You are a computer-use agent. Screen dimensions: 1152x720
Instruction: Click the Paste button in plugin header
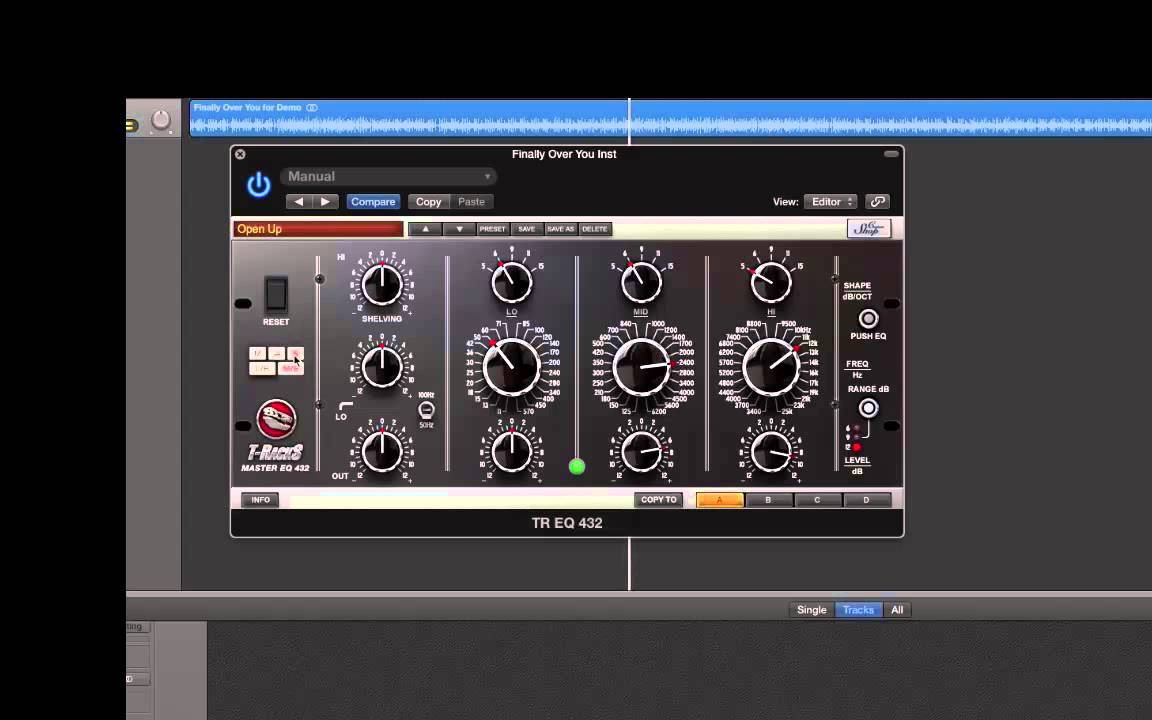tap(471, 201)
